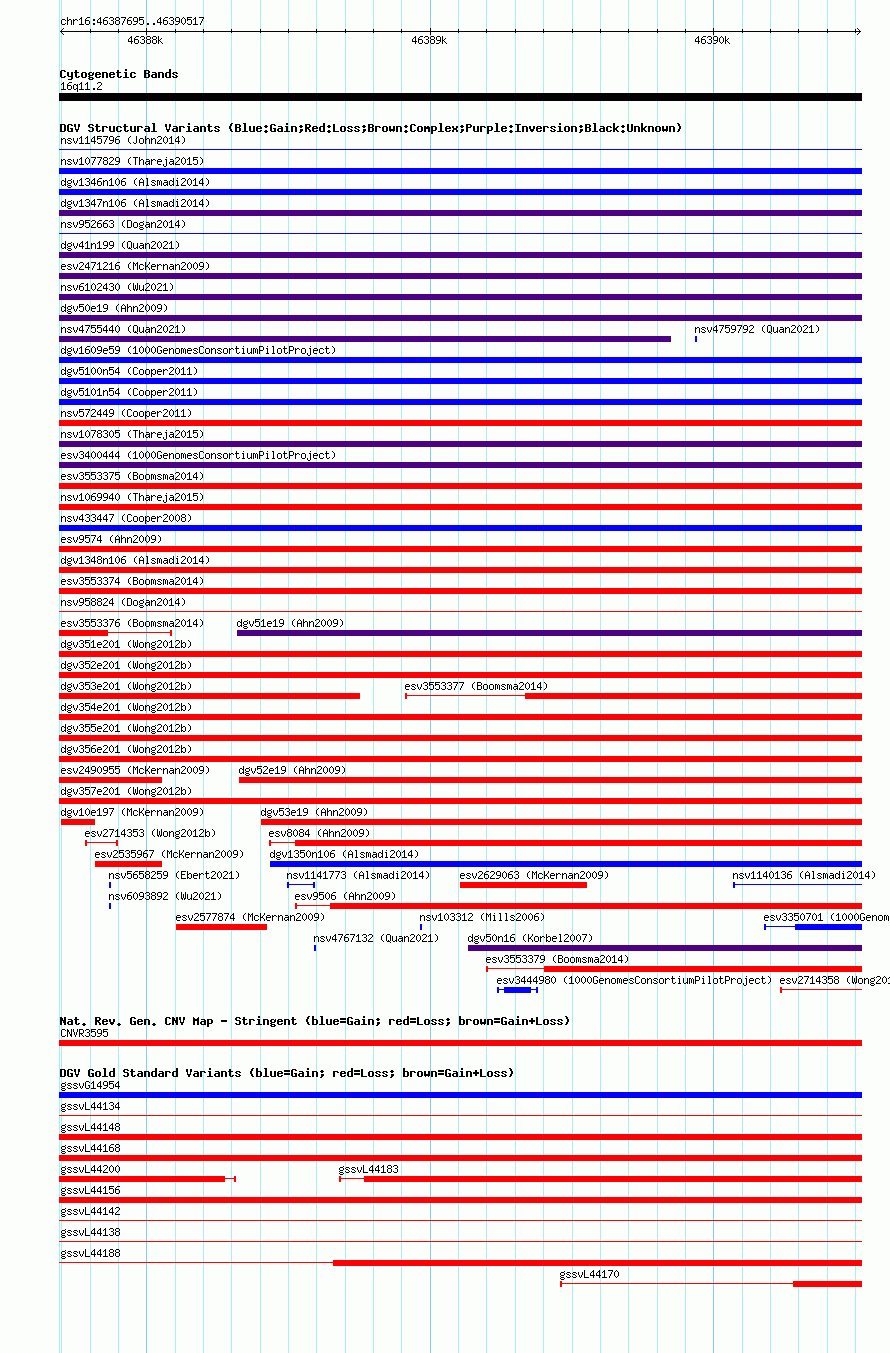
Task: Click dgv353e201 (Wong2012b) label
Action: 126,686
